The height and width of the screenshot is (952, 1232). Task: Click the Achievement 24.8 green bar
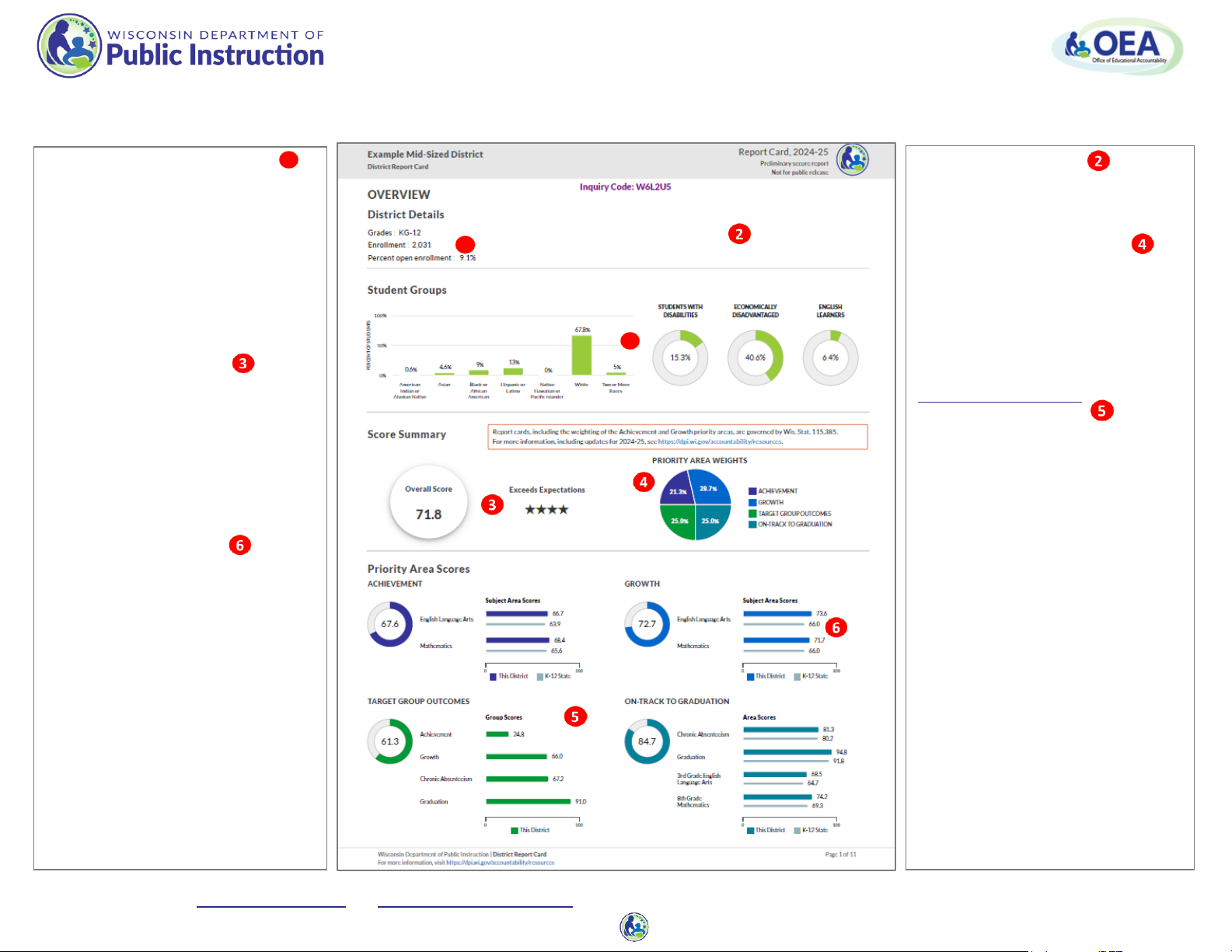tap(497, 734)
